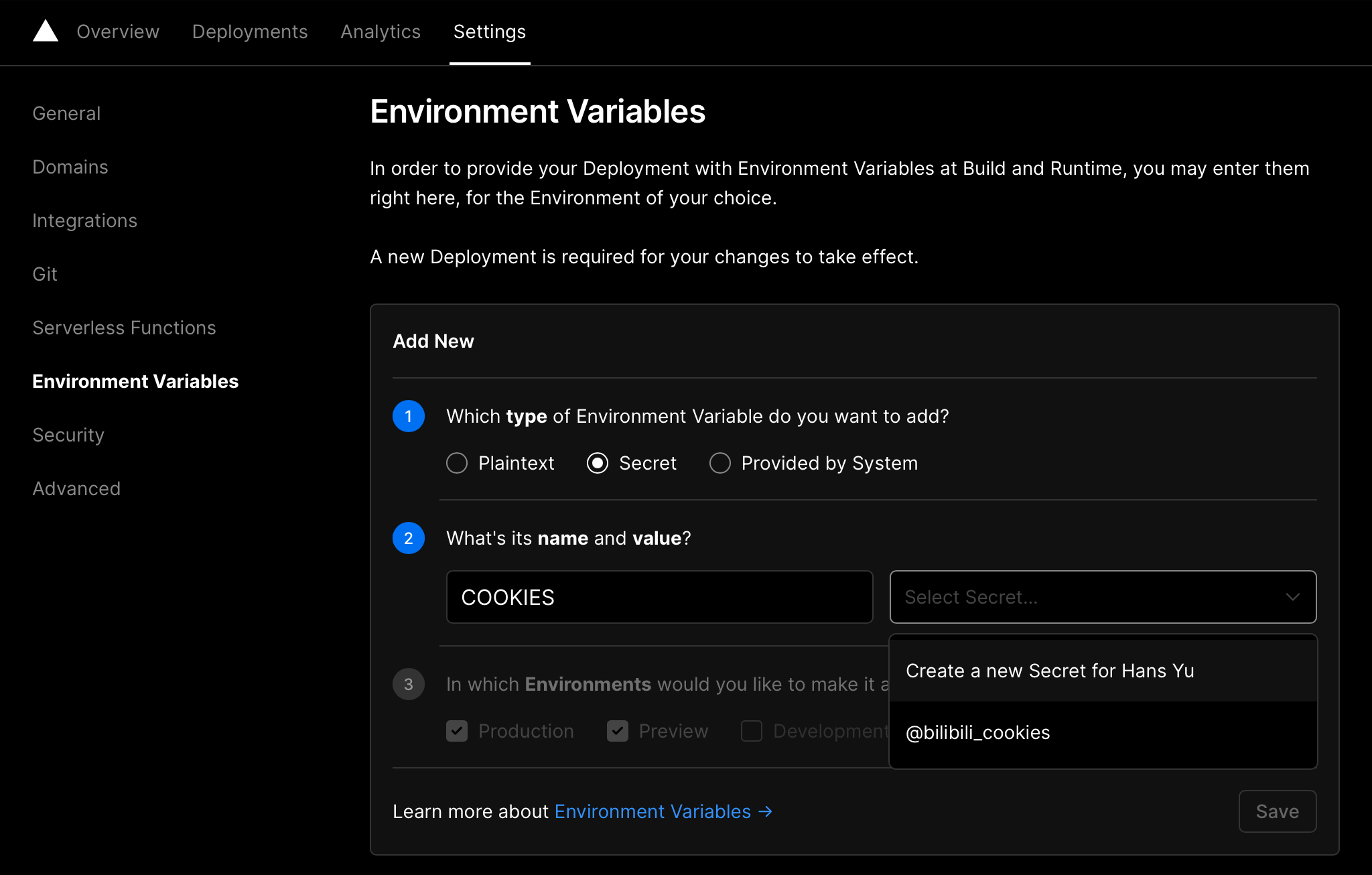Enable the Development environment checkbox
This screenshot has width=1372, height=875.
pos(752,731)
